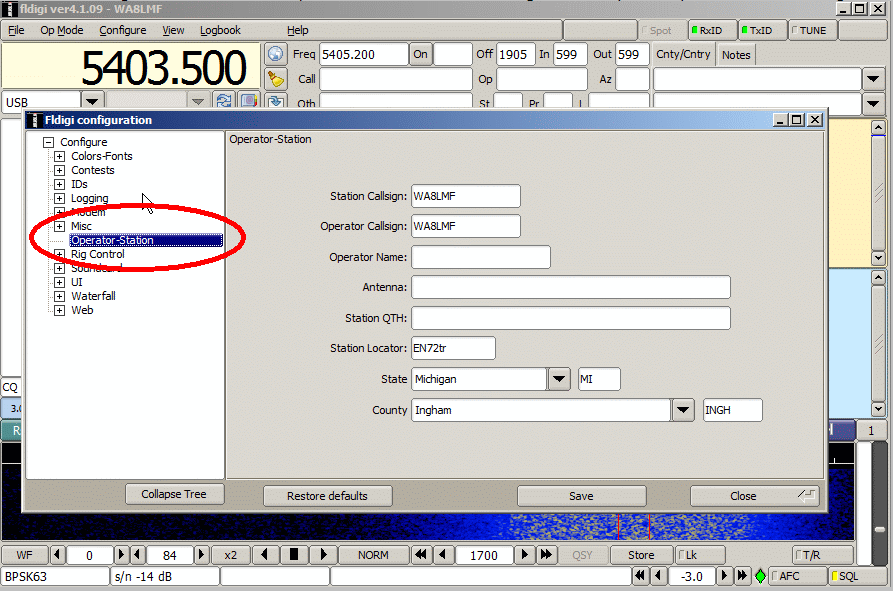
Task: Click the Store button
Action: (x=641, y=555)
